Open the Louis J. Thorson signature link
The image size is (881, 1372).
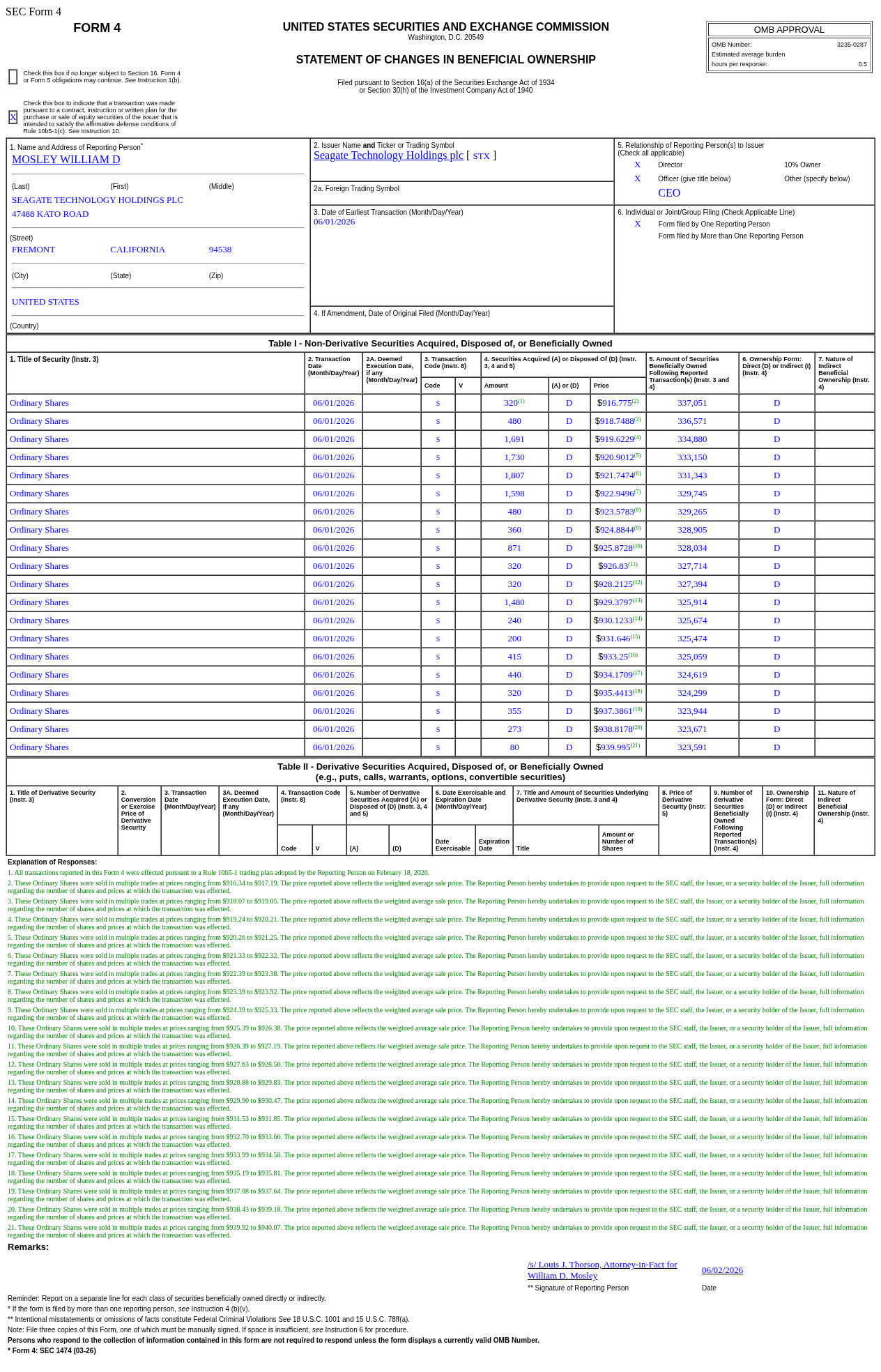(x=602, y=1270)
